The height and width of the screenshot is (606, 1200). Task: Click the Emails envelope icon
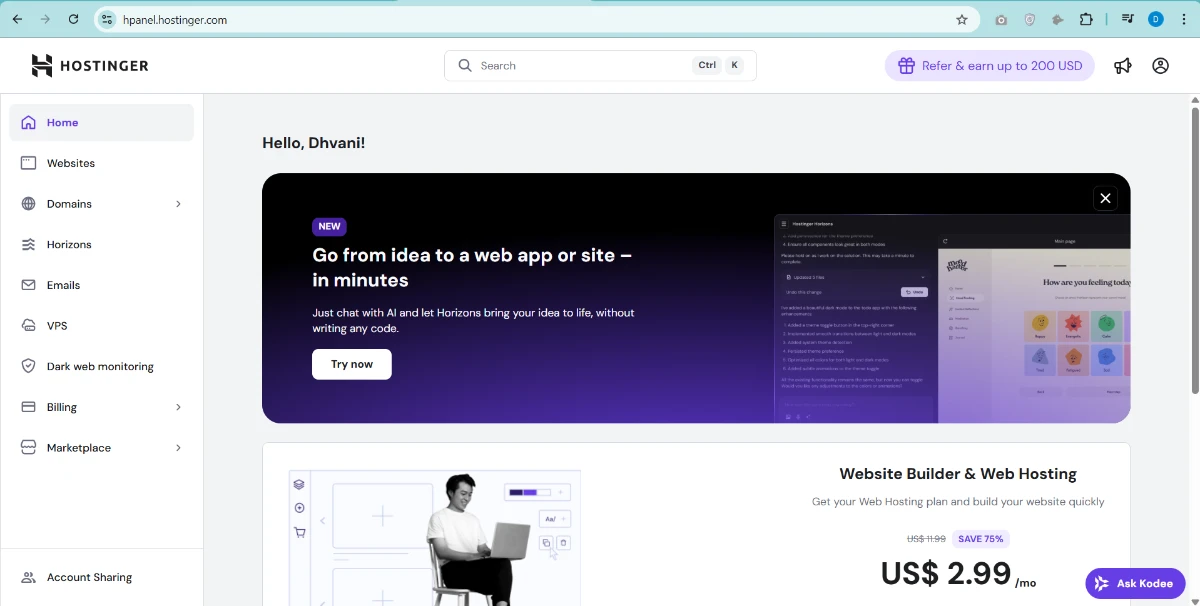tap(28, 285)
